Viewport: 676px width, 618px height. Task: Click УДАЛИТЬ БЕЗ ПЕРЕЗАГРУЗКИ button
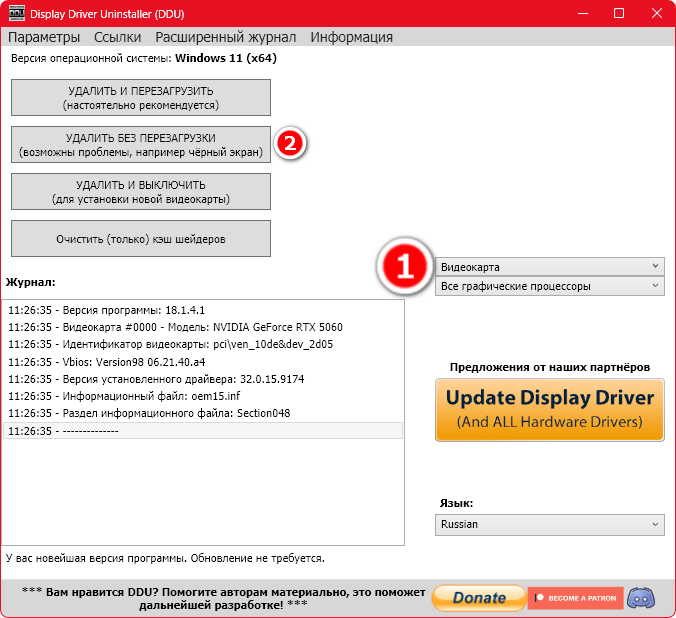pos(140,145)
